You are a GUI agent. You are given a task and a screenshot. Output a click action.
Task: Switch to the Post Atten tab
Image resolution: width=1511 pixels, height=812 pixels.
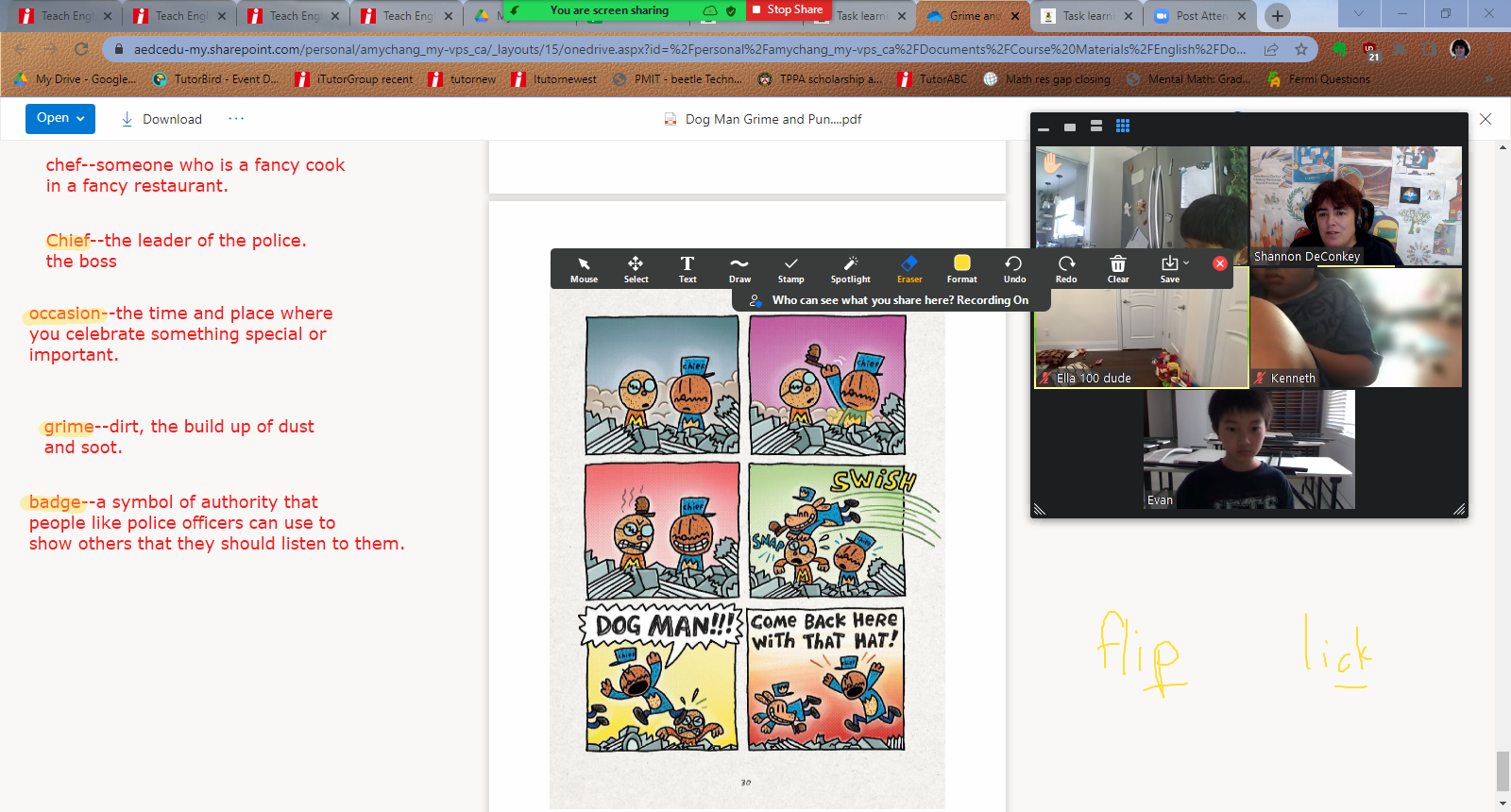coord(1200,16)
